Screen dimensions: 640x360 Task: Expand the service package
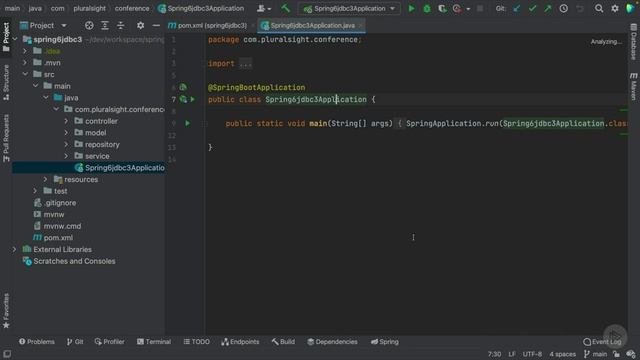[66, 156]
